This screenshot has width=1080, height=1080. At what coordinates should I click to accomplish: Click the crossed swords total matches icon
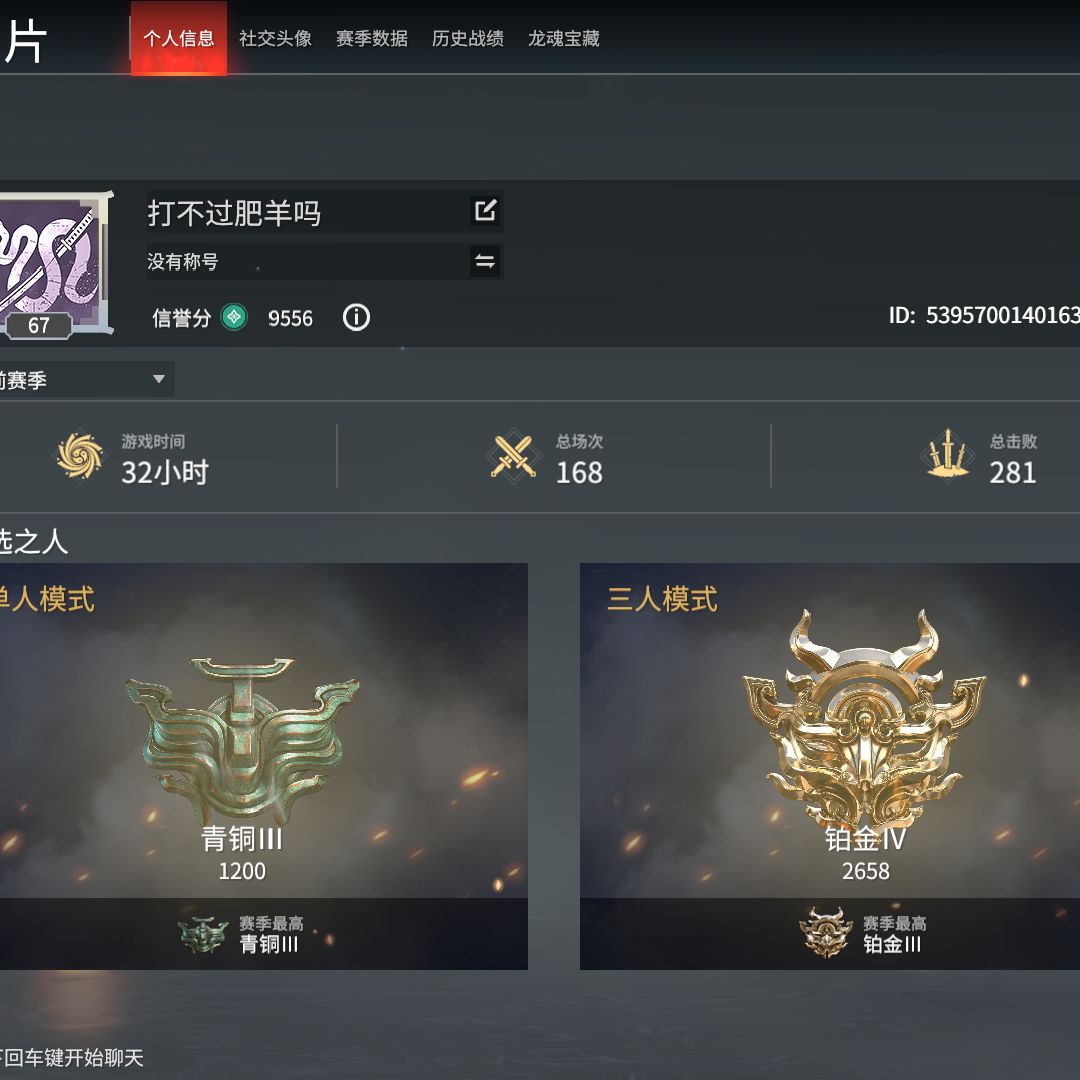pos(513,456)
